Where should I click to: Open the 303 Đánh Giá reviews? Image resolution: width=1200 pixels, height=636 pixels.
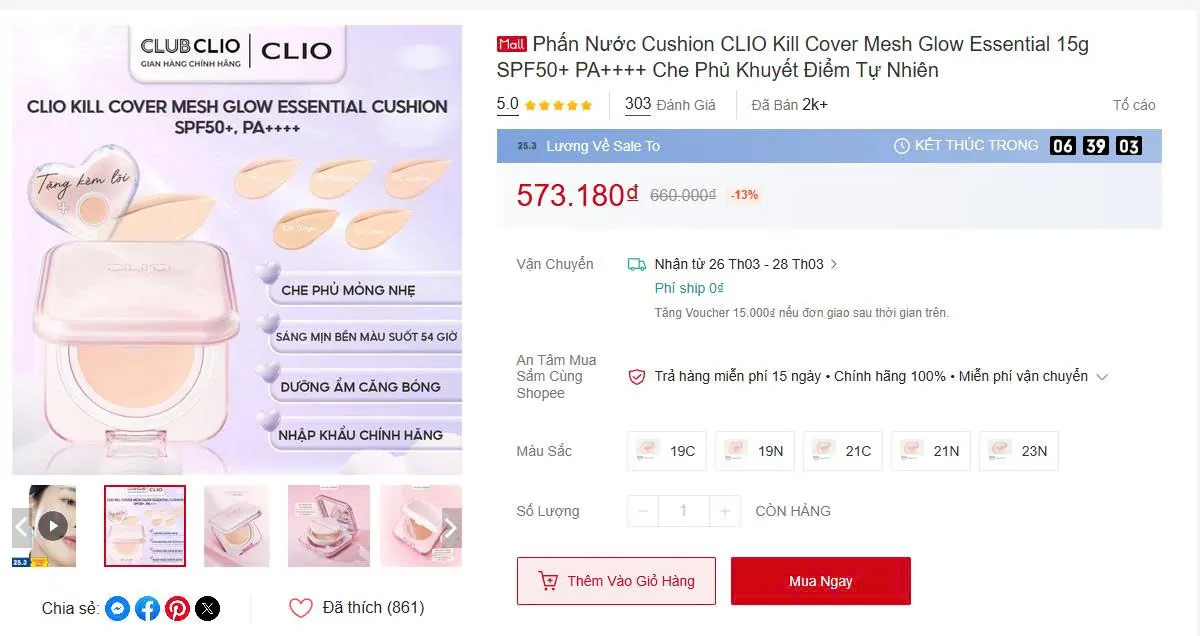click(670, 104)
